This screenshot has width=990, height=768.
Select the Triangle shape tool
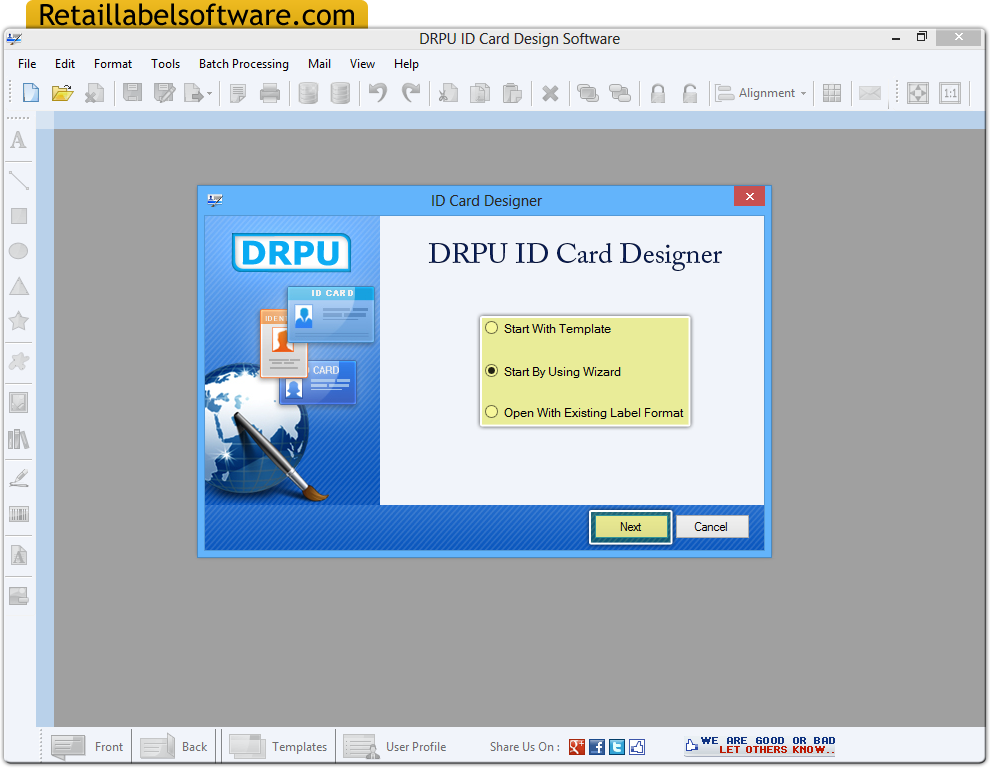click(19, 286)
